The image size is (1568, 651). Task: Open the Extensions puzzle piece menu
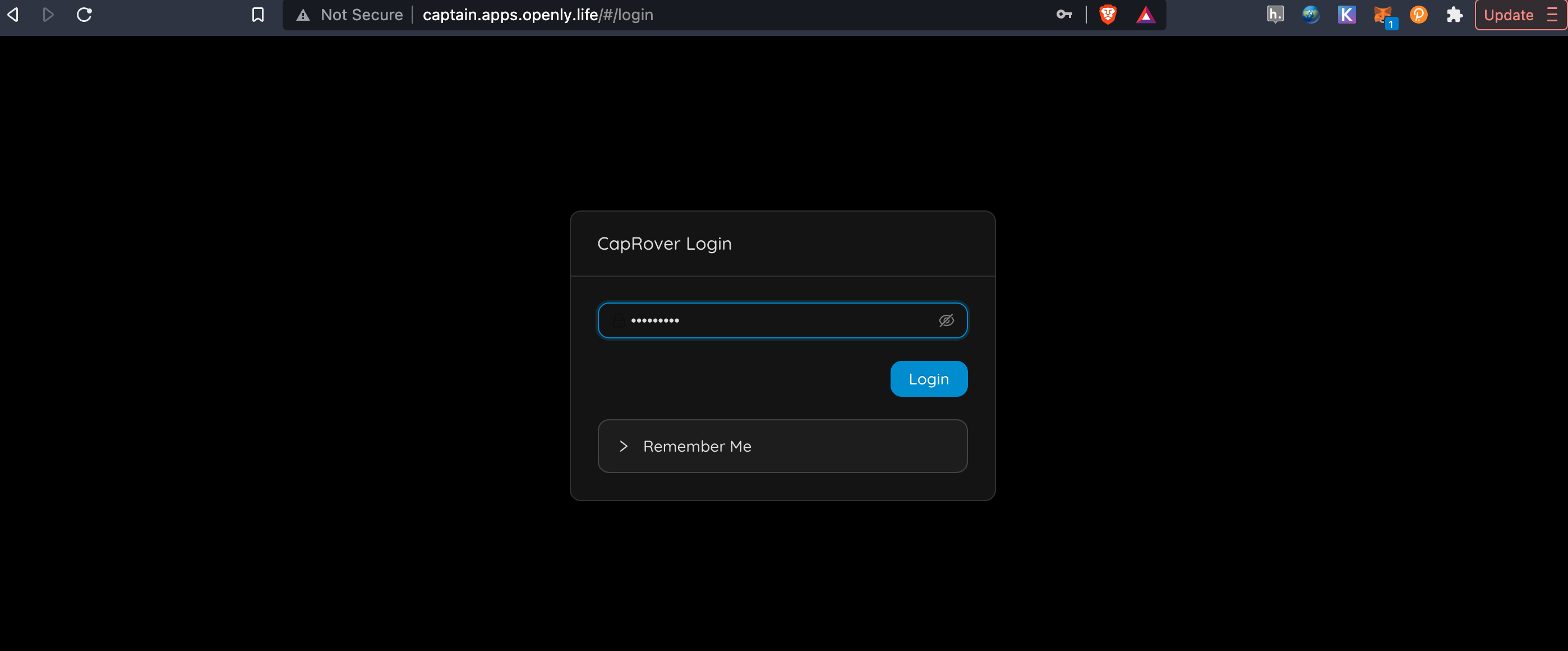(x=1455, y=15)
